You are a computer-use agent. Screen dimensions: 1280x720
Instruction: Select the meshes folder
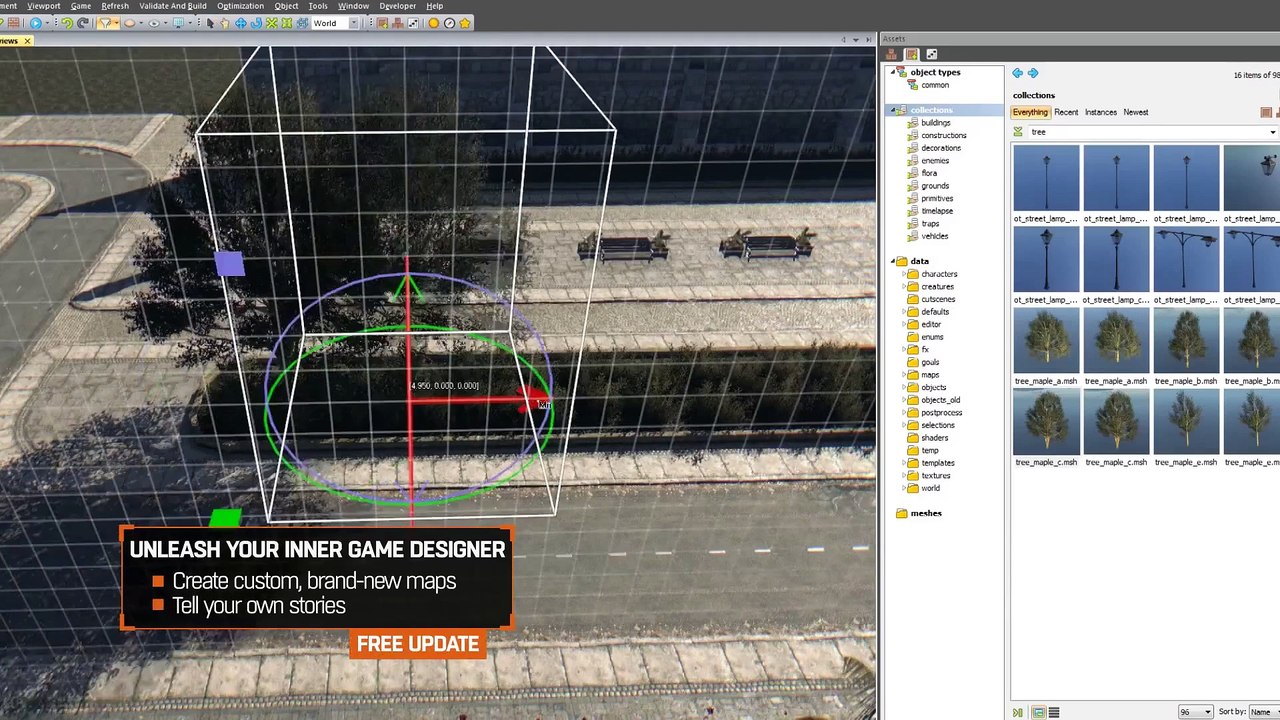coord(926,513)
